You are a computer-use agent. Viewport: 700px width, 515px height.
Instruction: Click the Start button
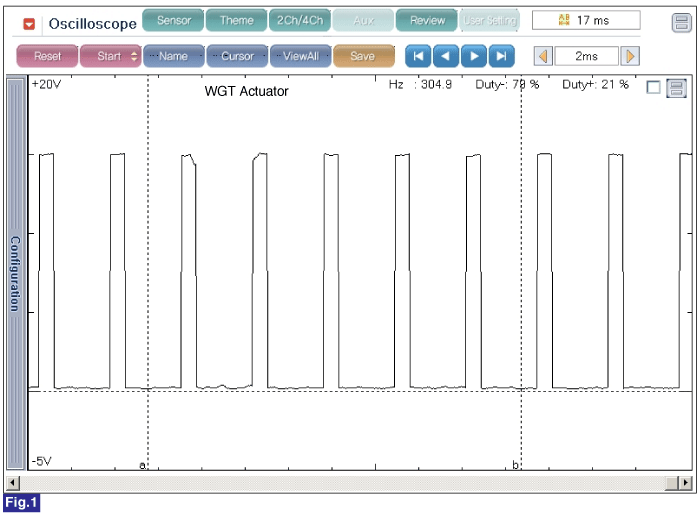(110, 56)
